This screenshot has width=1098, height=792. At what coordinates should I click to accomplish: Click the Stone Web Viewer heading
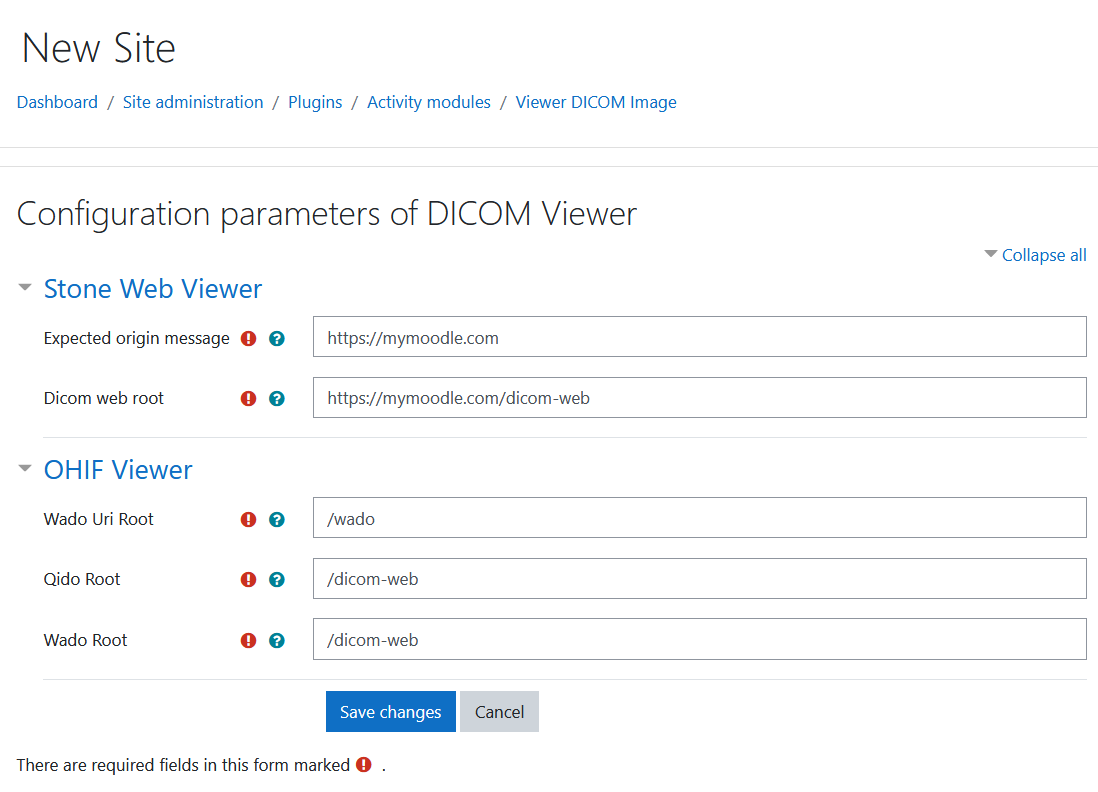pos(153,288)
